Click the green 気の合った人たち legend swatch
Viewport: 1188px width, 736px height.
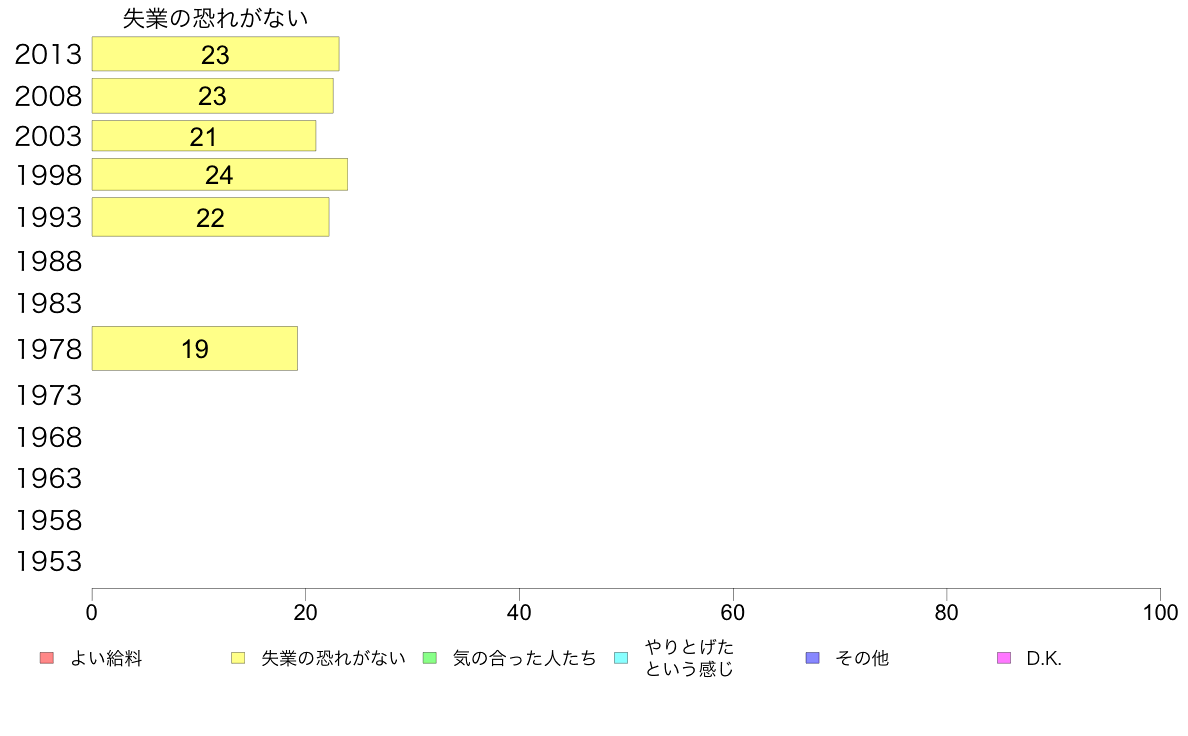430,658
